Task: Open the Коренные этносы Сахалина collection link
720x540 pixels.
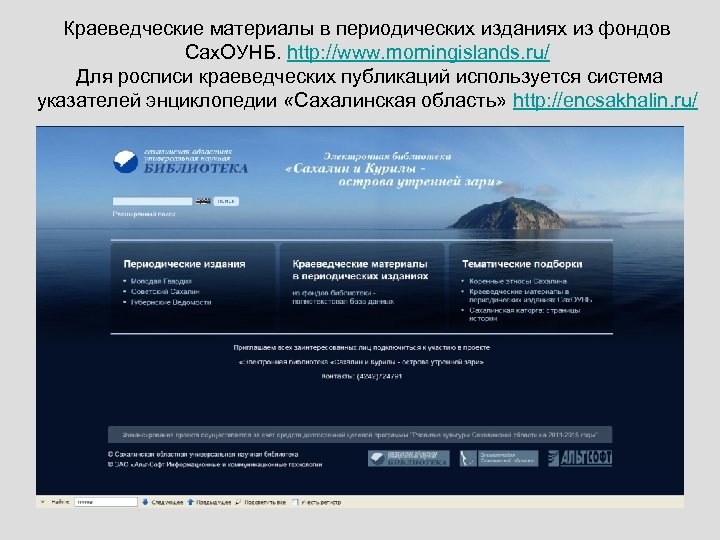Action: [518, 281]
